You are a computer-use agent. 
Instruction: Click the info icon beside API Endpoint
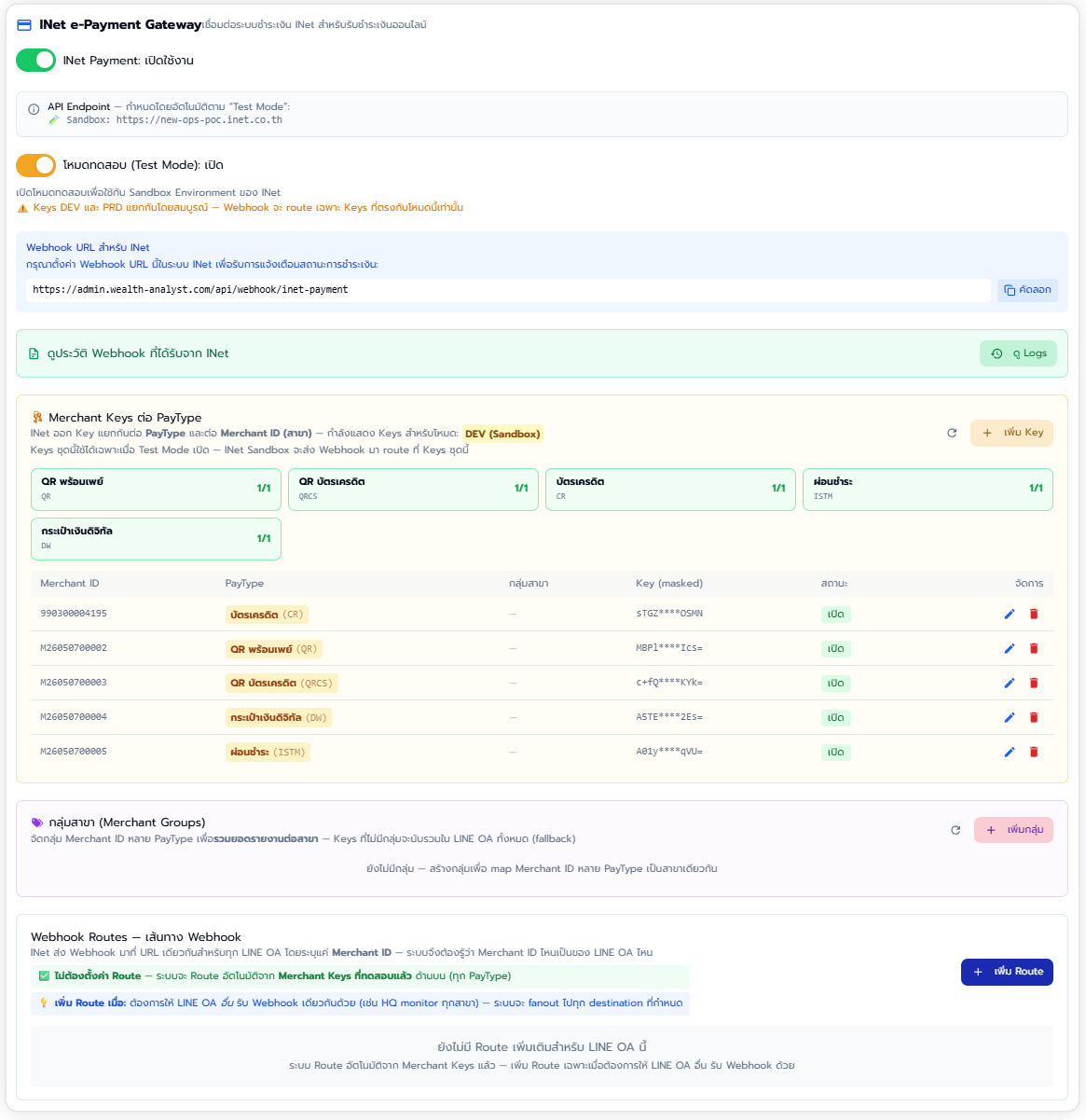click(x=34, y=109)
